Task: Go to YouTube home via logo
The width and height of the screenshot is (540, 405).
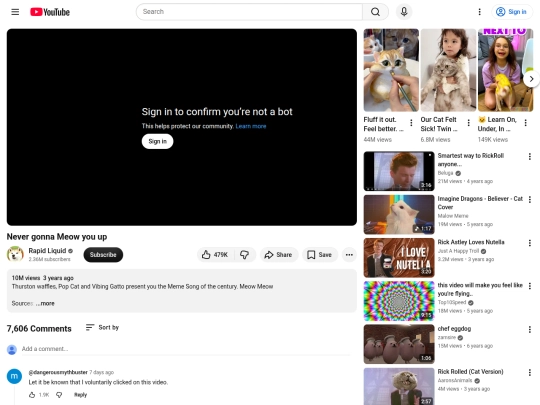Action: (x=50, y=12)
